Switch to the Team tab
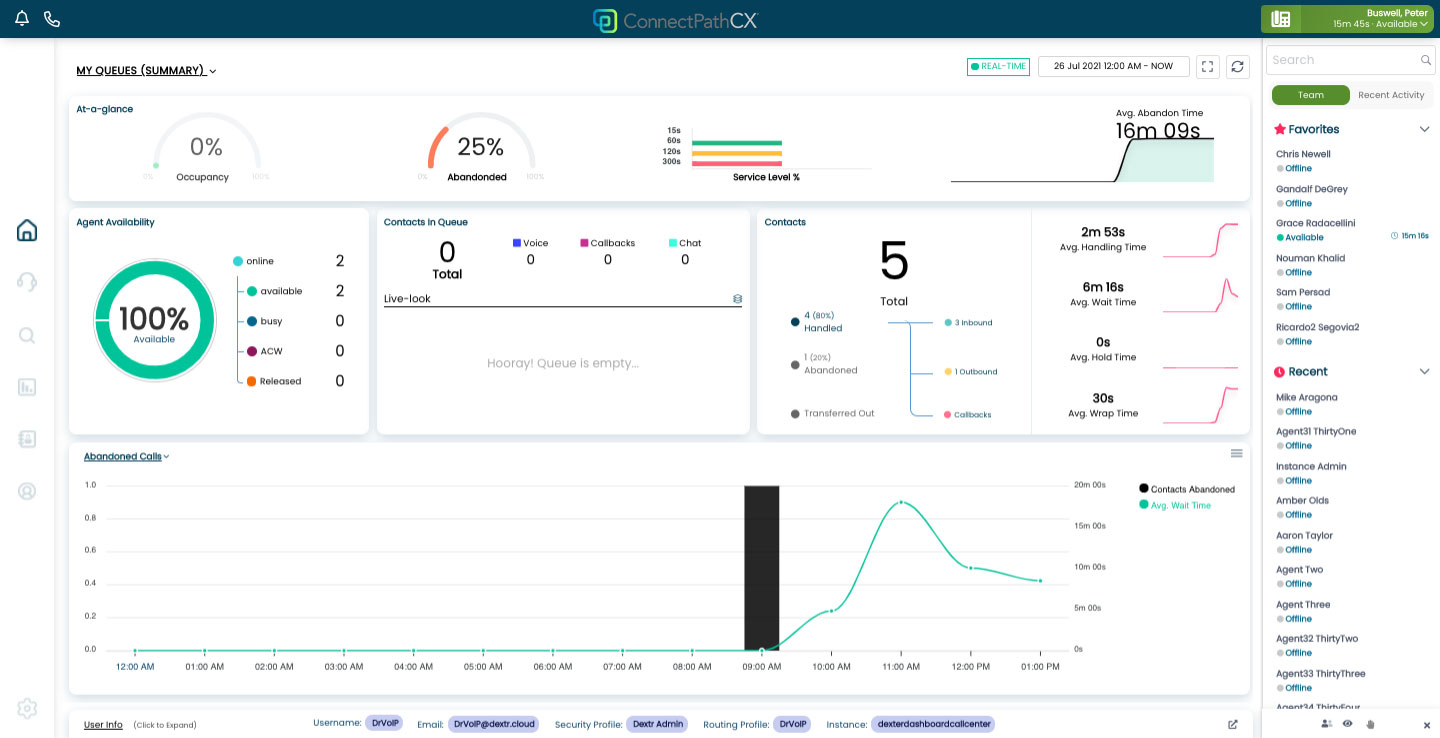Screen dimensions: 1440x738 click(x=1311, y=95)
